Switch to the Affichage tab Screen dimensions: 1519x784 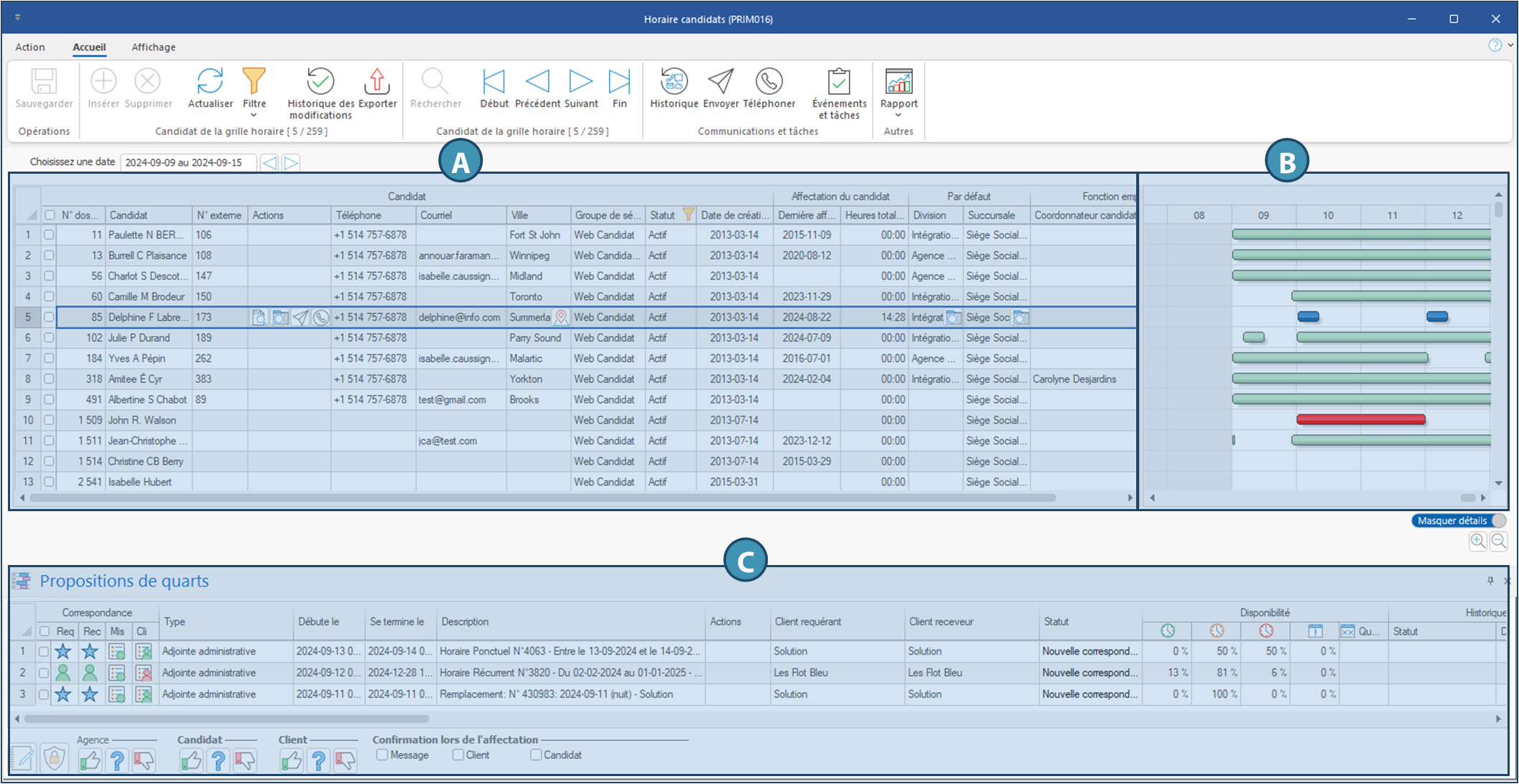coord(153,47)
